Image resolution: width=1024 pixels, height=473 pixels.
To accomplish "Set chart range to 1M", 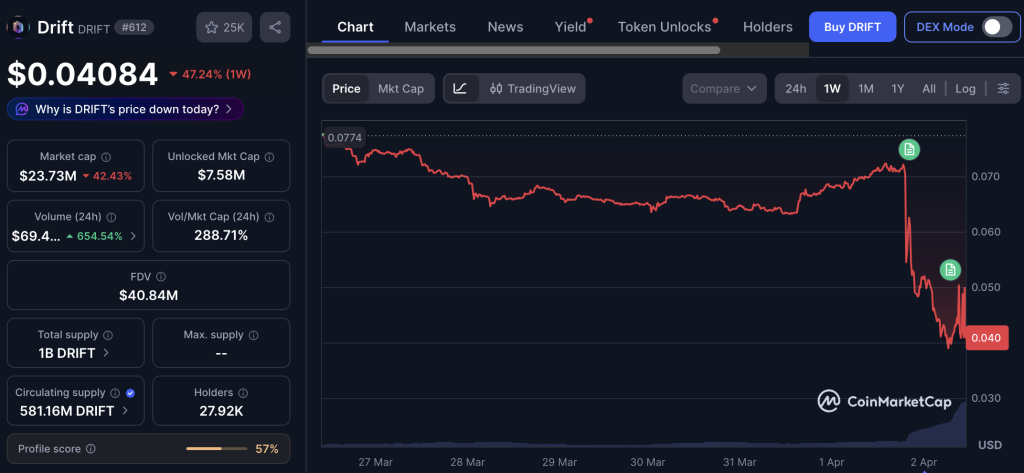I will [x=866, y=89].
